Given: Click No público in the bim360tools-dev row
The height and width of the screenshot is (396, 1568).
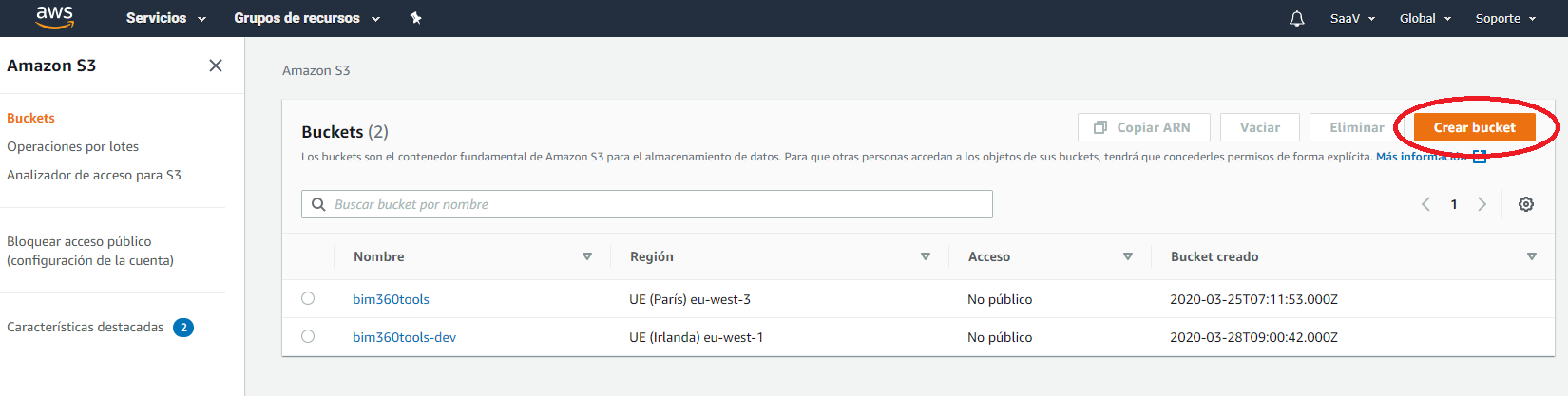Looking at the screenshot, I should point(1000,337).
